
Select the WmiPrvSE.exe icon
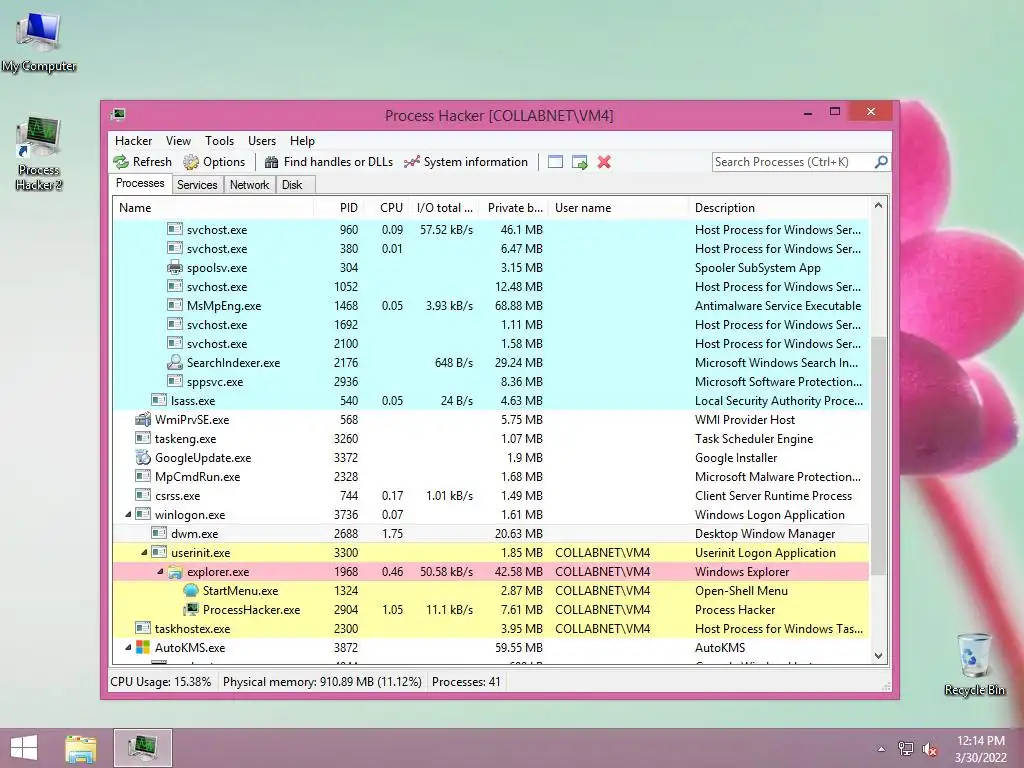coord(142,419)
